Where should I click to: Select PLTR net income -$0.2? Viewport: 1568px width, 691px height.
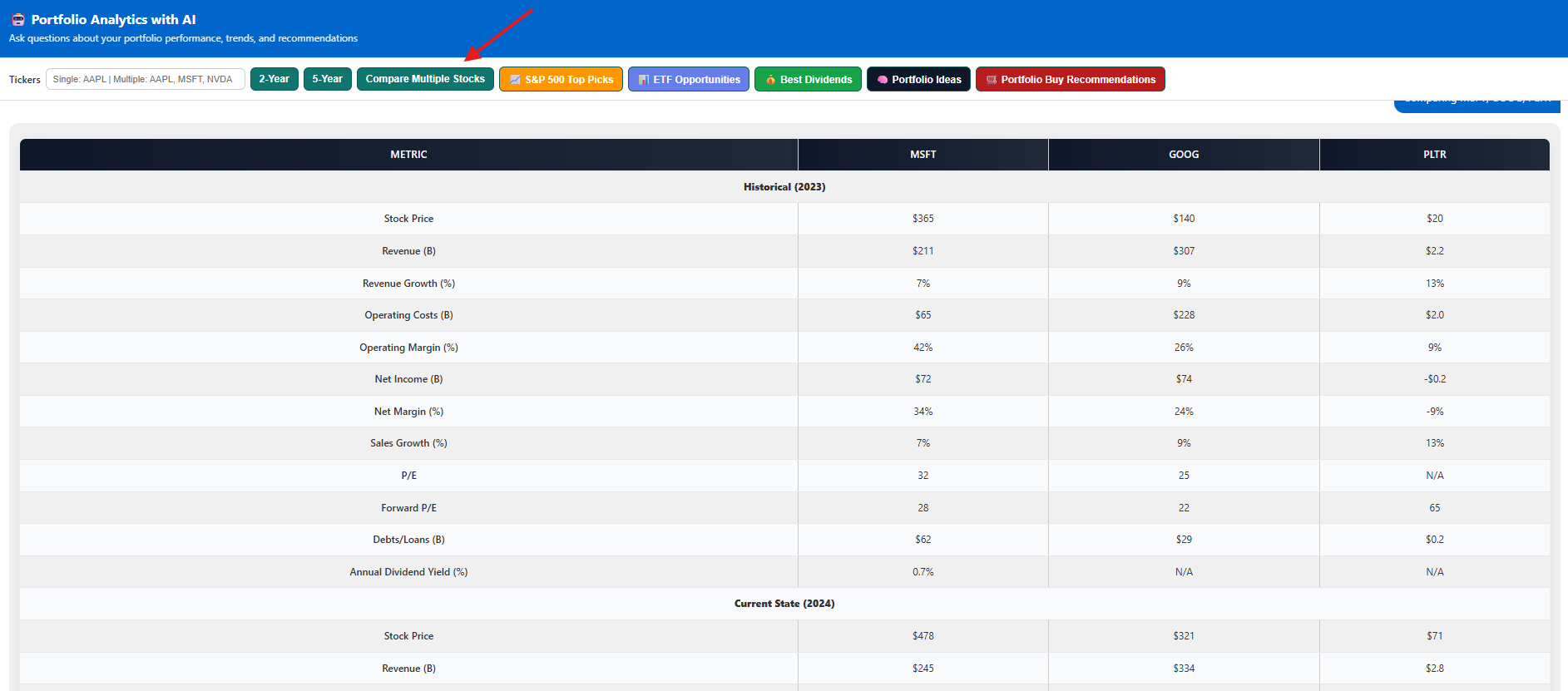pyautogui.click(x=1435, y=379)
